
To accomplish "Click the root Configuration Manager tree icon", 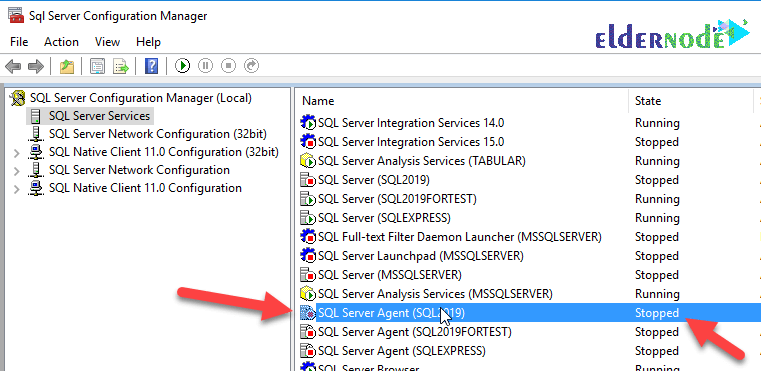I will [18, 98].
